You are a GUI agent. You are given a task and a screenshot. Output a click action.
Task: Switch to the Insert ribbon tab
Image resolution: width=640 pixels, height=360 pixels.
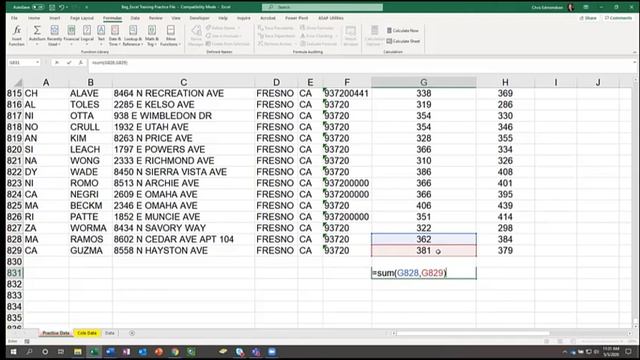55,18
